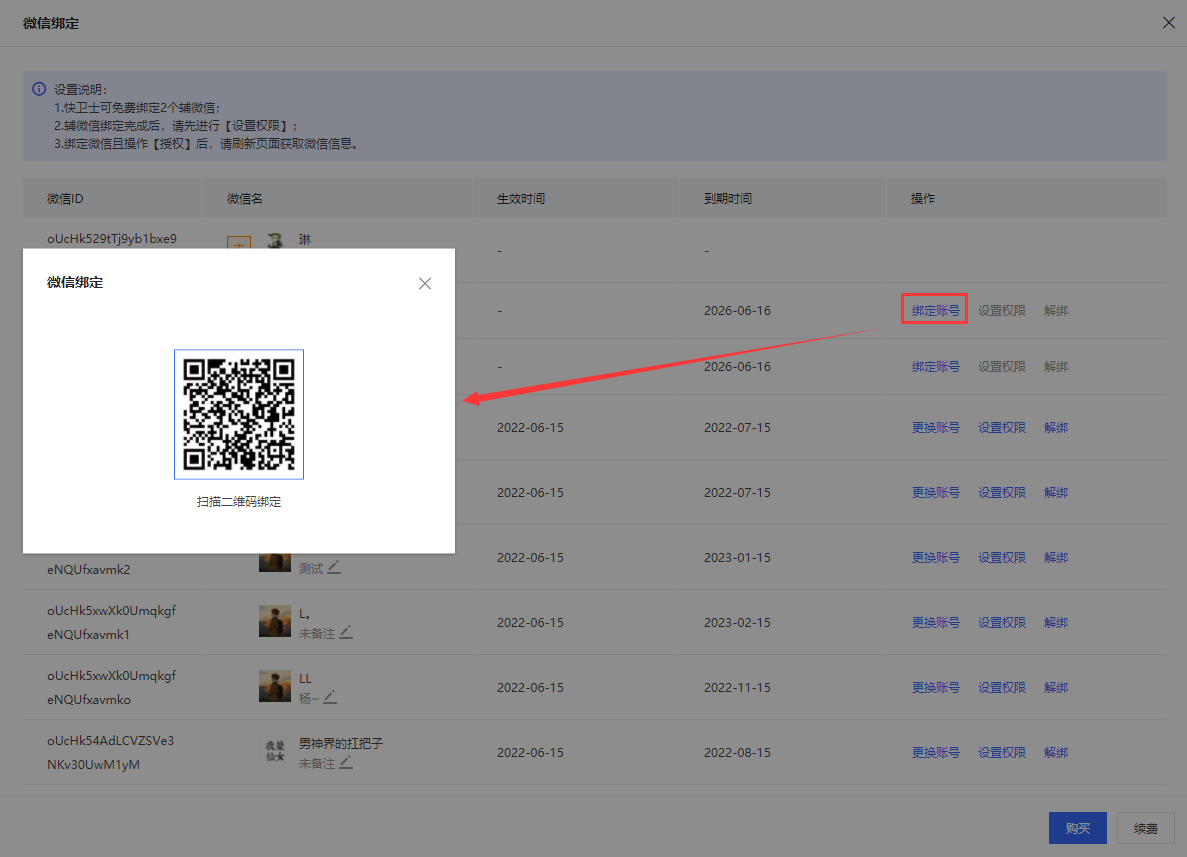Viewport: 1187px width, 857px height.
Task: Click 更换账号 in the 2022-11-15 row
Action: point(936,687)
